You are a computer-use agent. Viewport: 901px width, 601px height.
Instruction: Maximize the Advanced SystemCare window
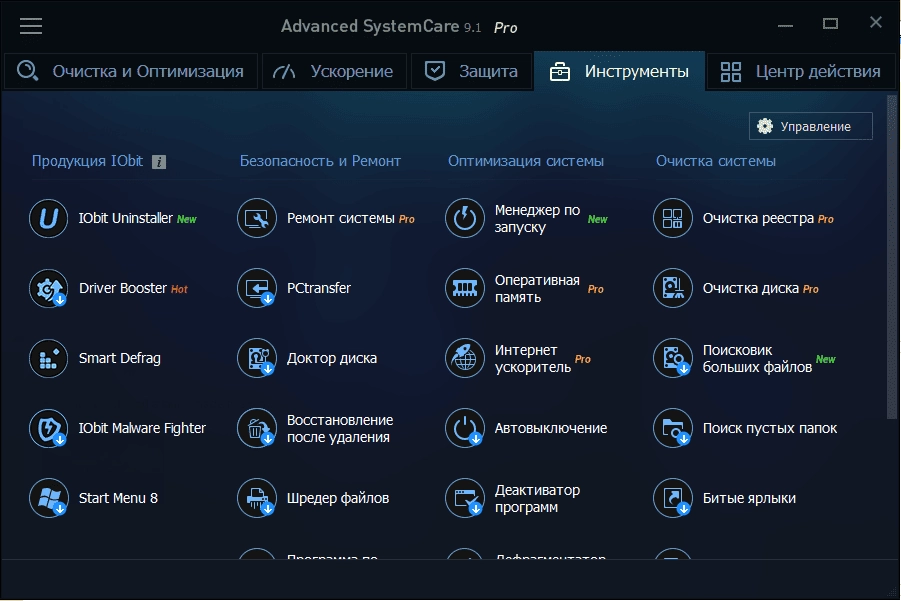click(x=830, y=24)
